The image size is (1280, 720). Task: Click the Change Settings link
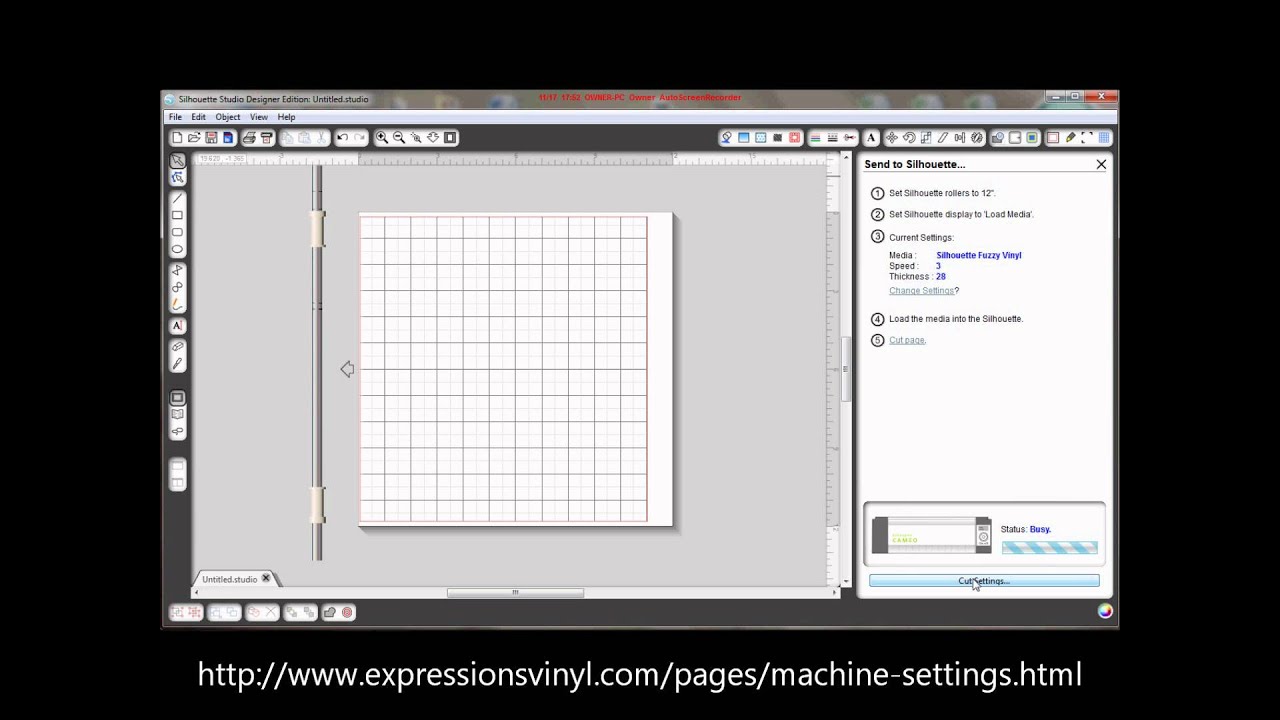click(x=921, y=291)
